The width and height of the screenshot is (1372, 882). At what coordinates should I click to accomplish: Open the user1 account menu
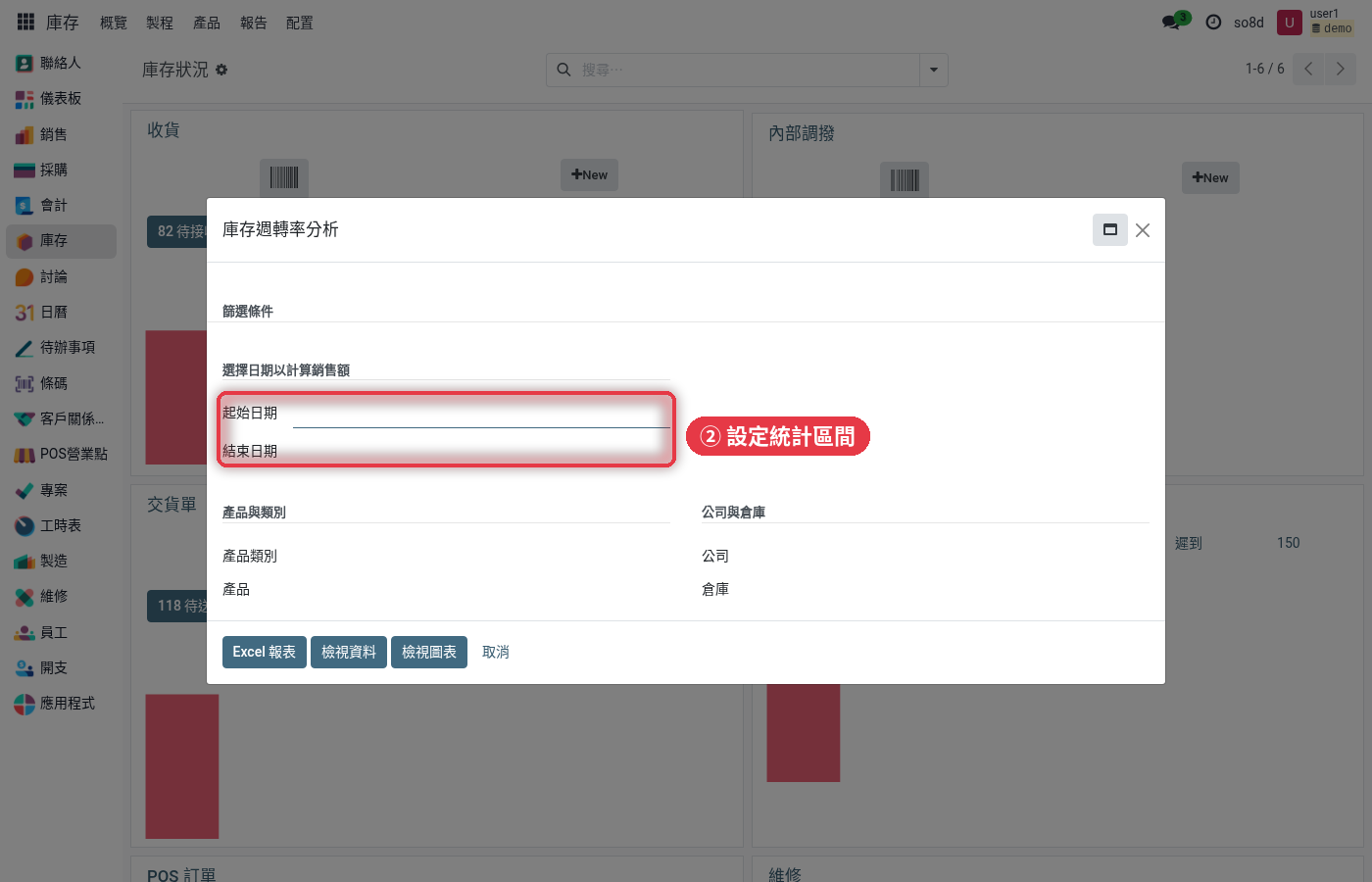(1316, 22)
